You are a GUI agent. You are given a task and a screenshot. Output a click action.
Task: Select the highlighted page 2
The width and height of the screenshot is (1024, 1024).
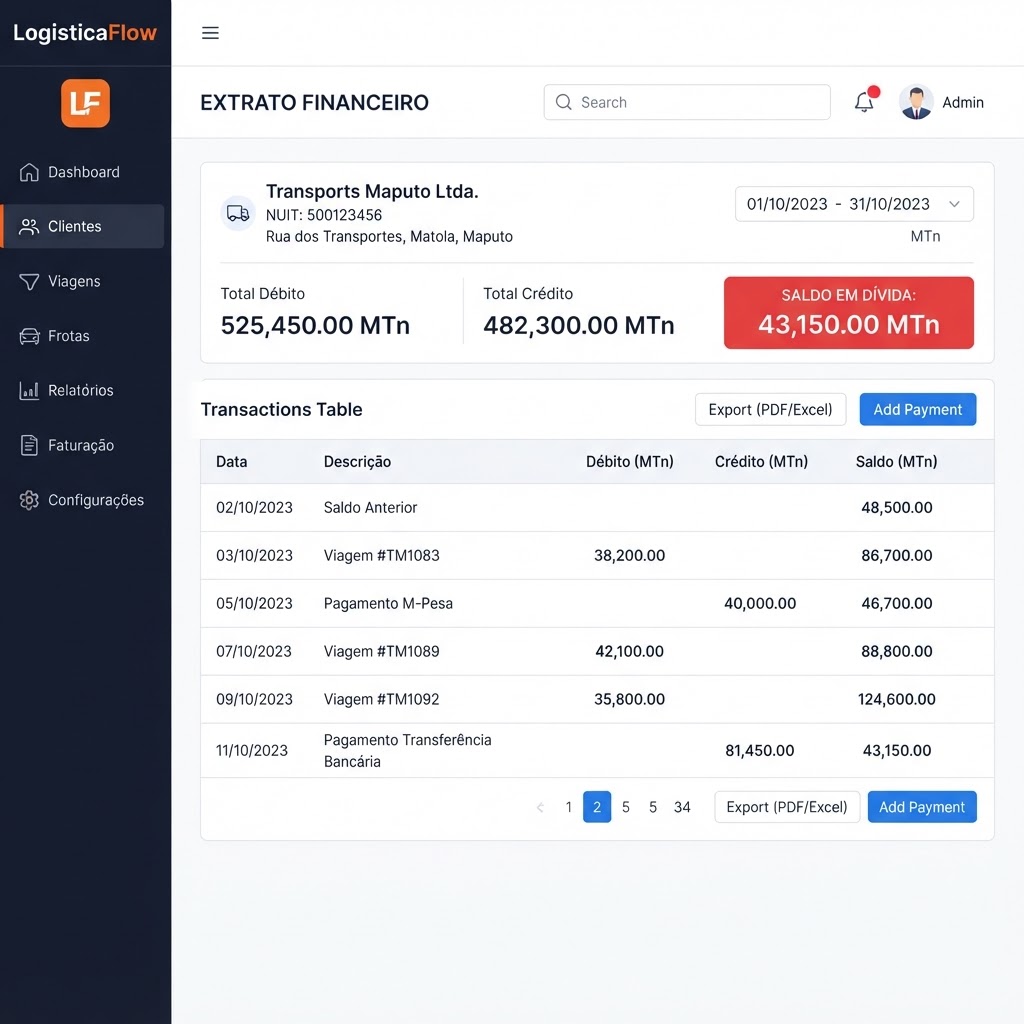click(597, 807)
